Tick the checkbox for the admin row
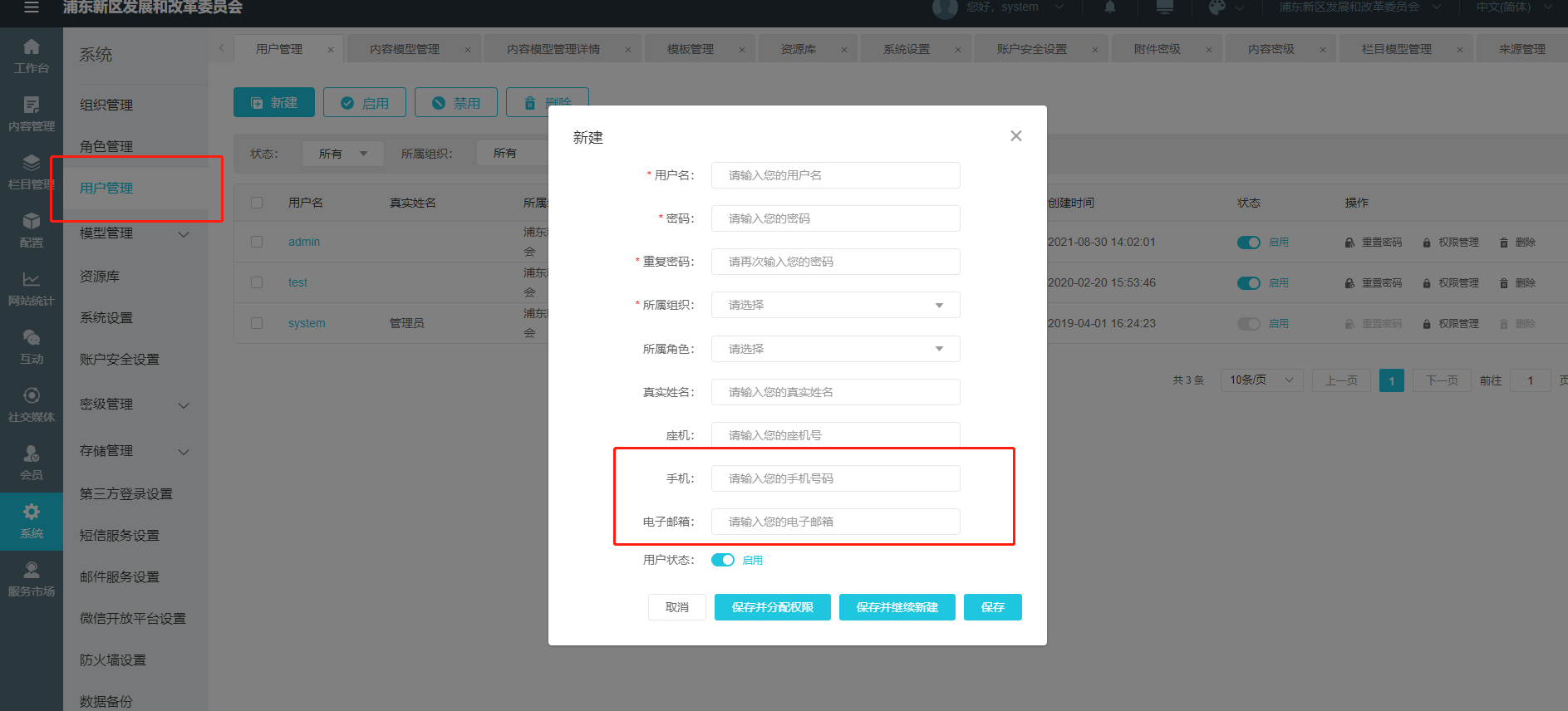The height and width of the screenshot is (711, 1568). coord(257,242)
